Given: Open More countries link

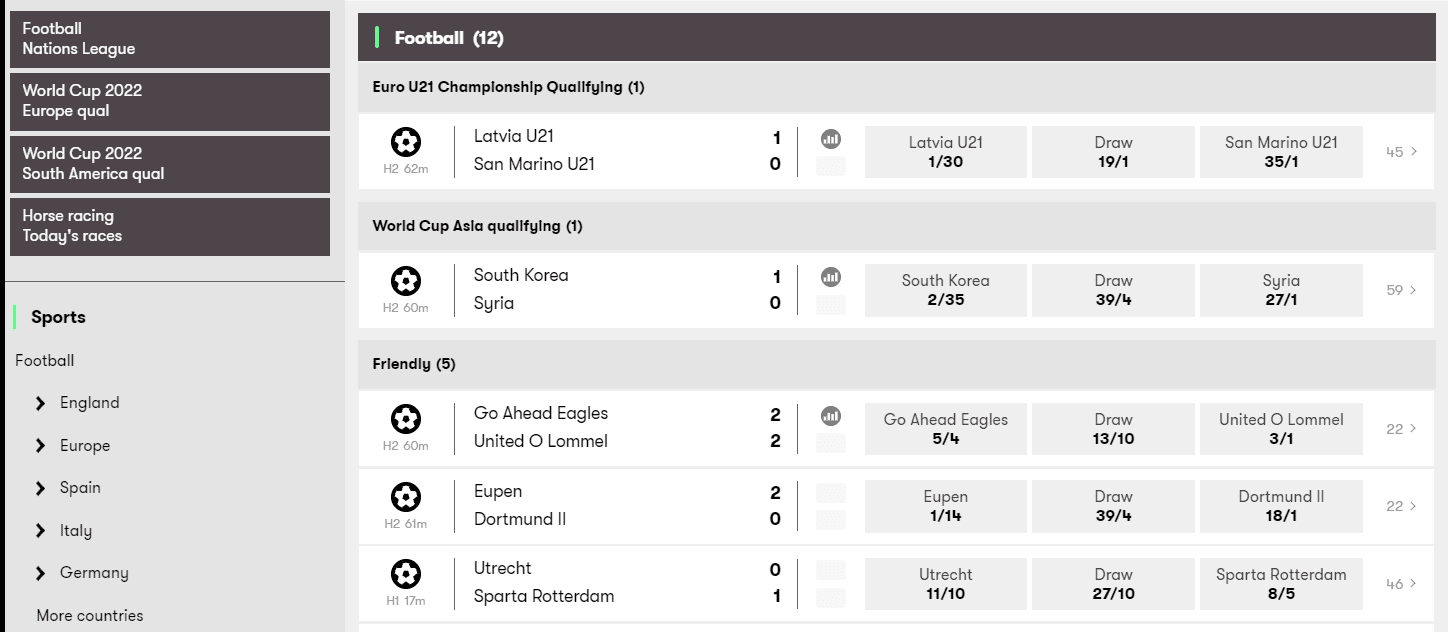Looking at the screenshot, I should pos(90,615).
